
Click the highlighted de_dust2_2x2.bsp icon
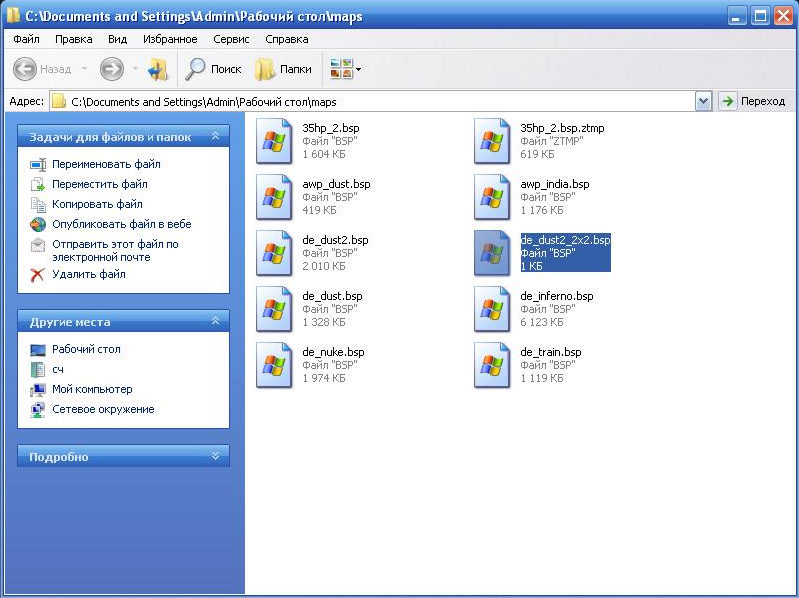pyautogui.click(x=492, y=253)
